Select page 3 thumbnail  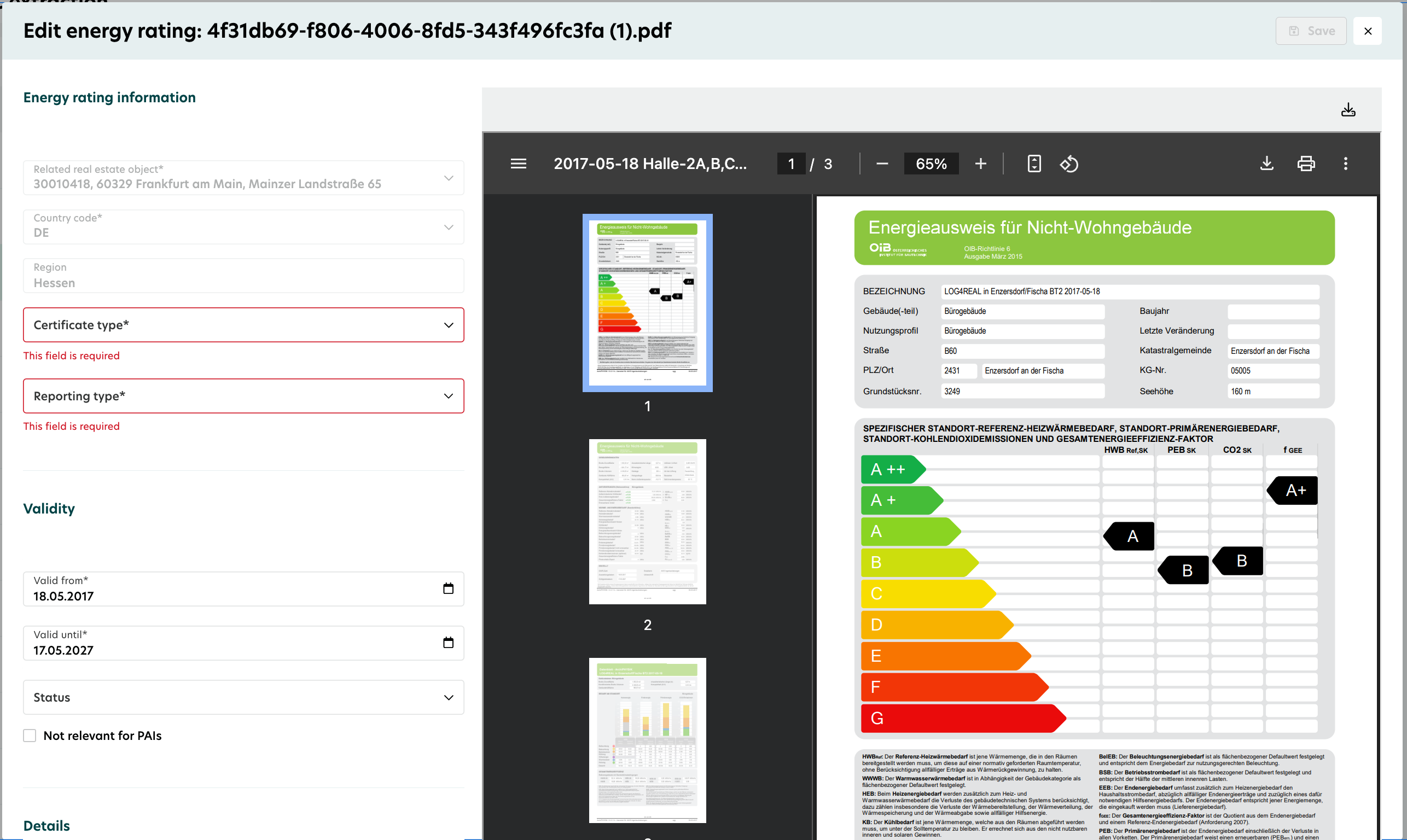click(647, 740)
